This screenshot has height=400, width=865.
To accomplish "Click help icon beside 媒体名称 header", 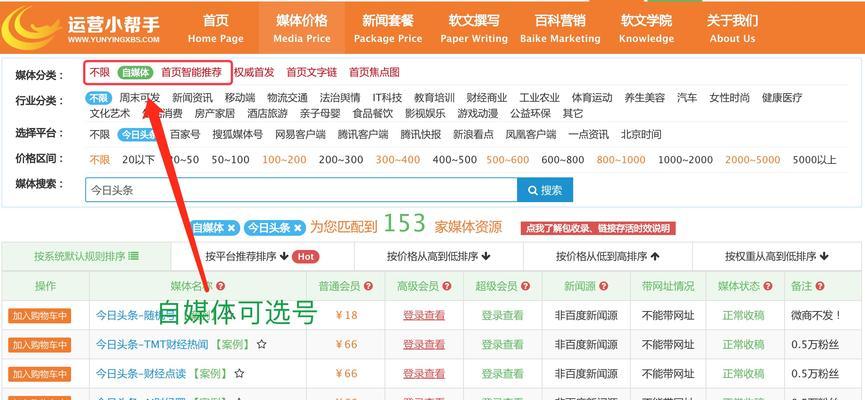I will tap(221, 286).
